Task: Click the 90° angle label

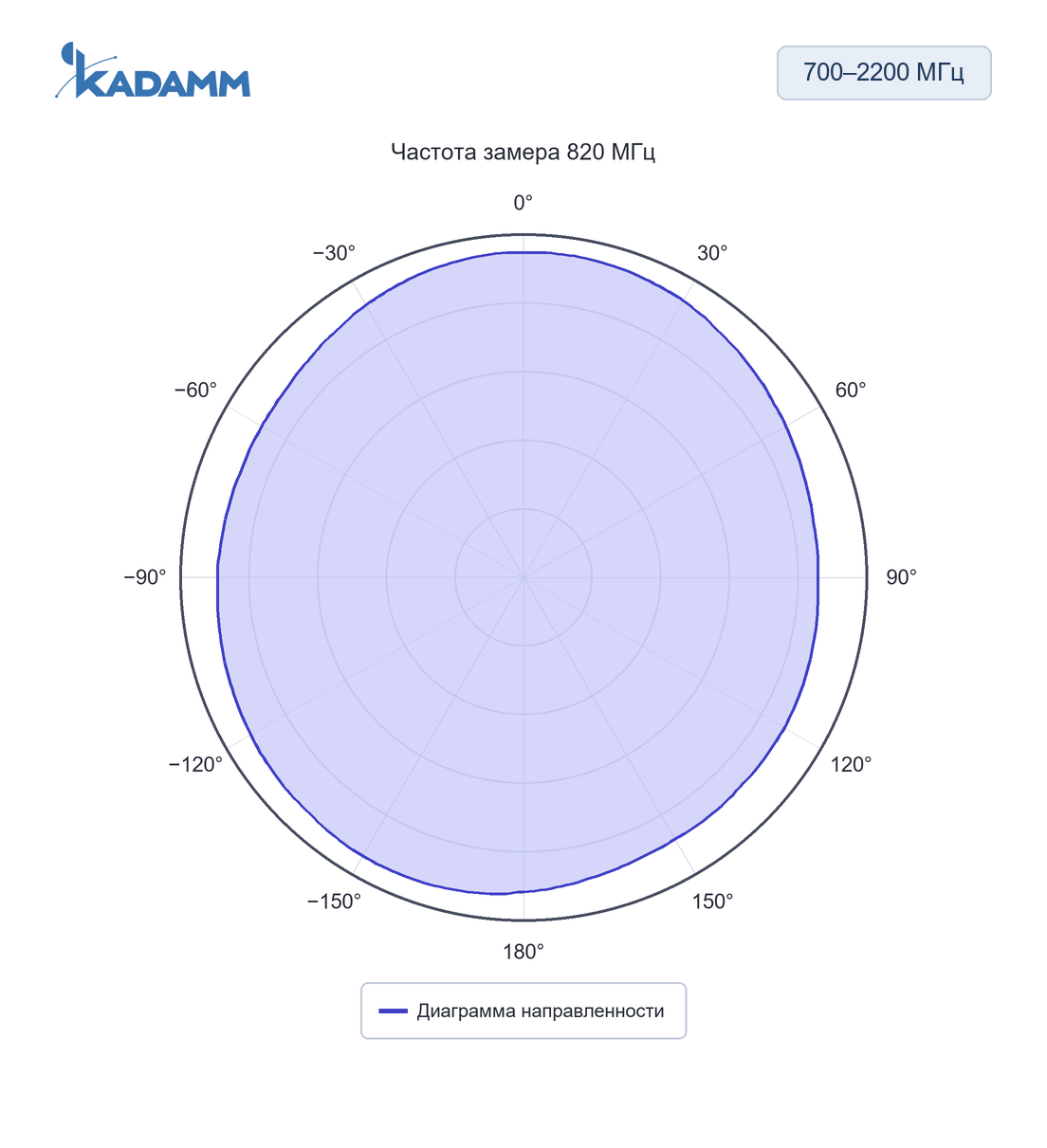Action: [x=901, y=577]
